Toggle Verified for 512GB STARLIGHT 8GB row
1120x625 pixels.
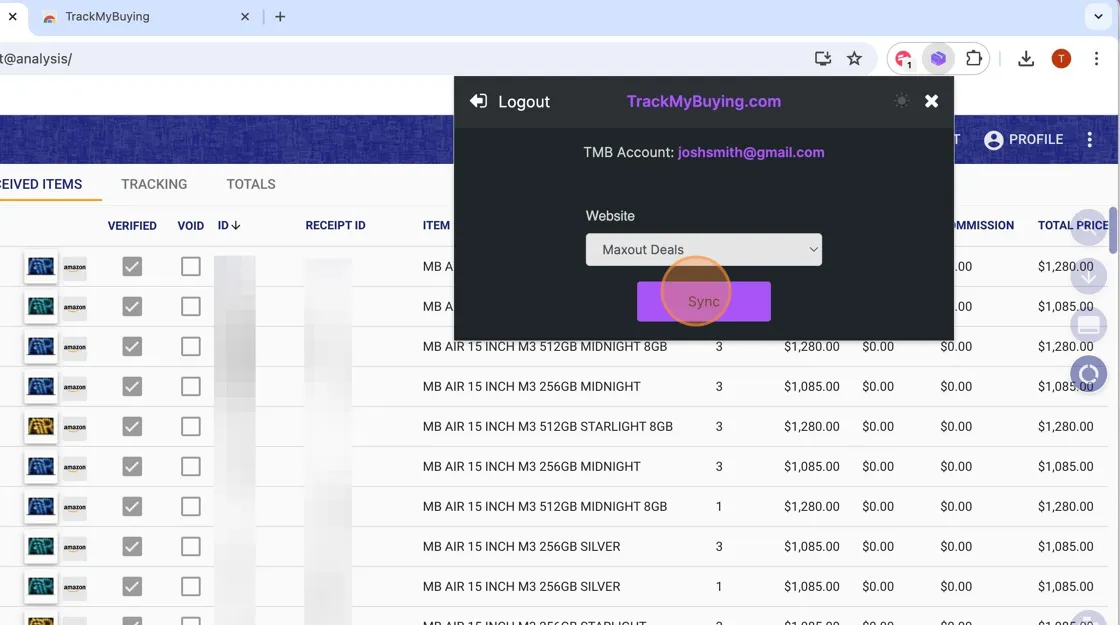tap(132, 426)
